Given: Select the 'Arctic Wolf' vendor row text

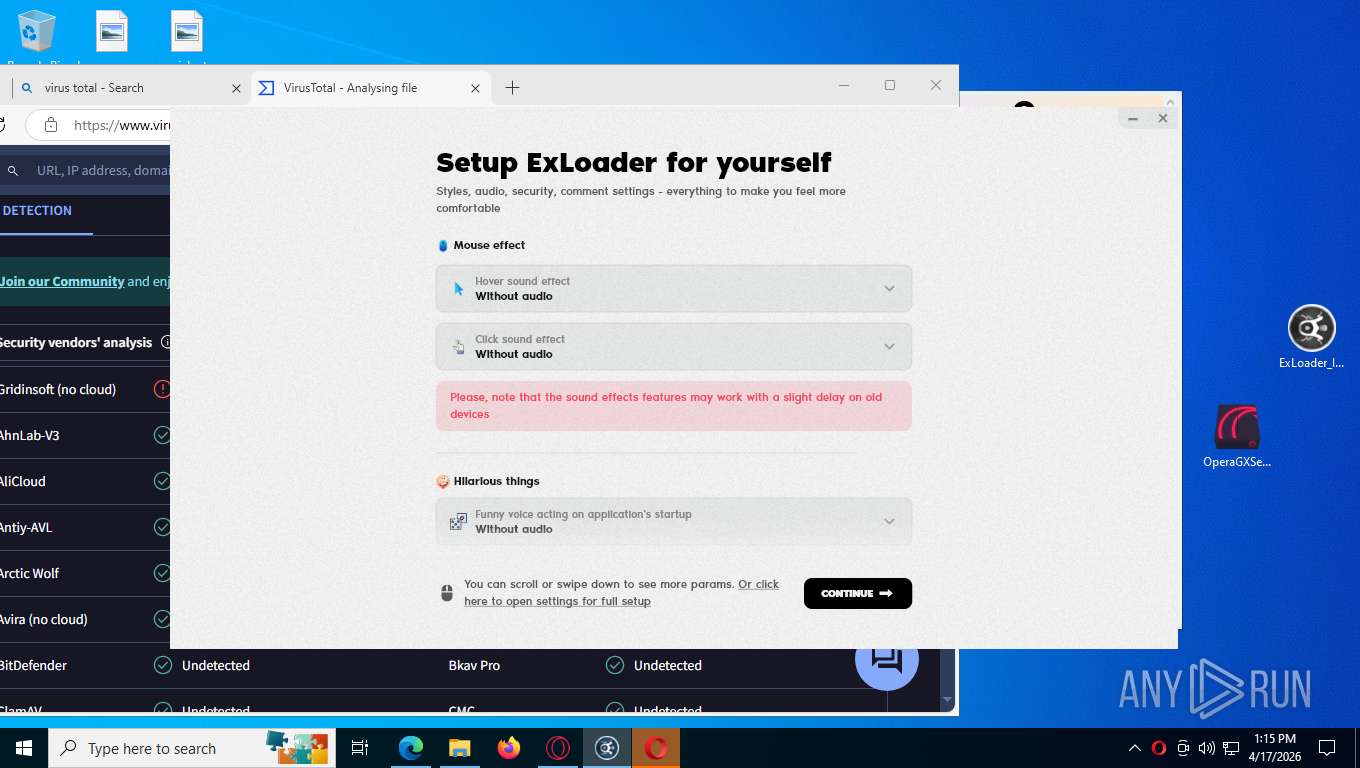Looking at the screenshot, I should tap(29, 573).
